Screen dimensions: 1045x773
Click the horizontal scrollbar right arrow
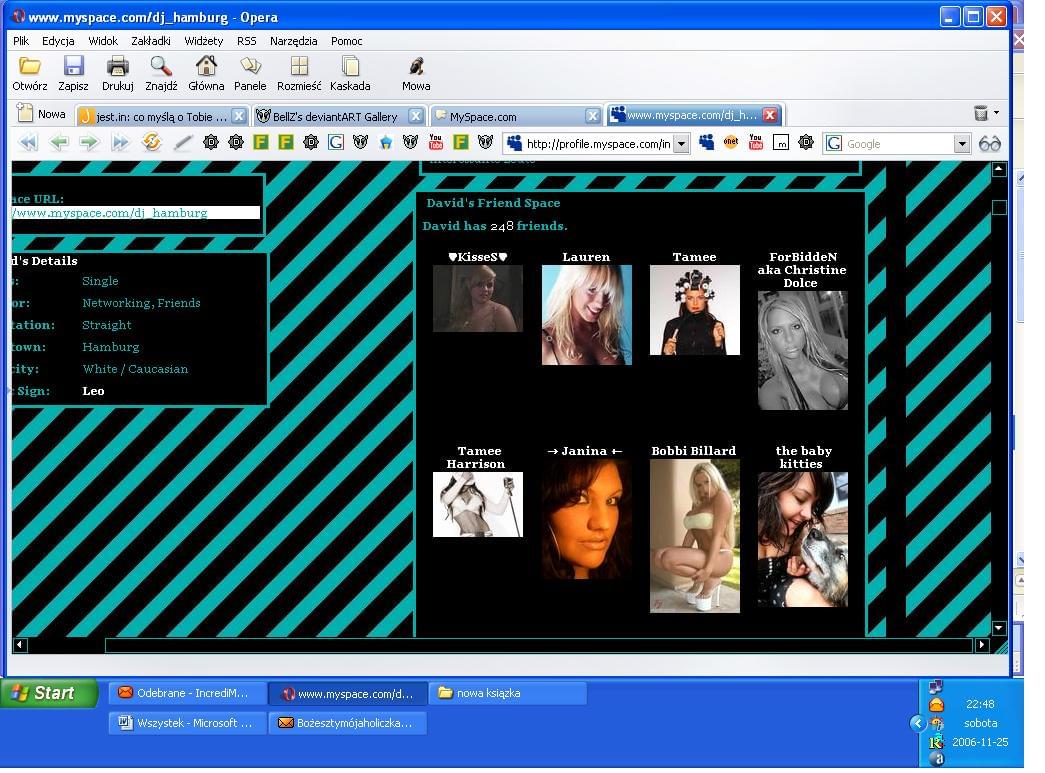[x=981, y=644]
